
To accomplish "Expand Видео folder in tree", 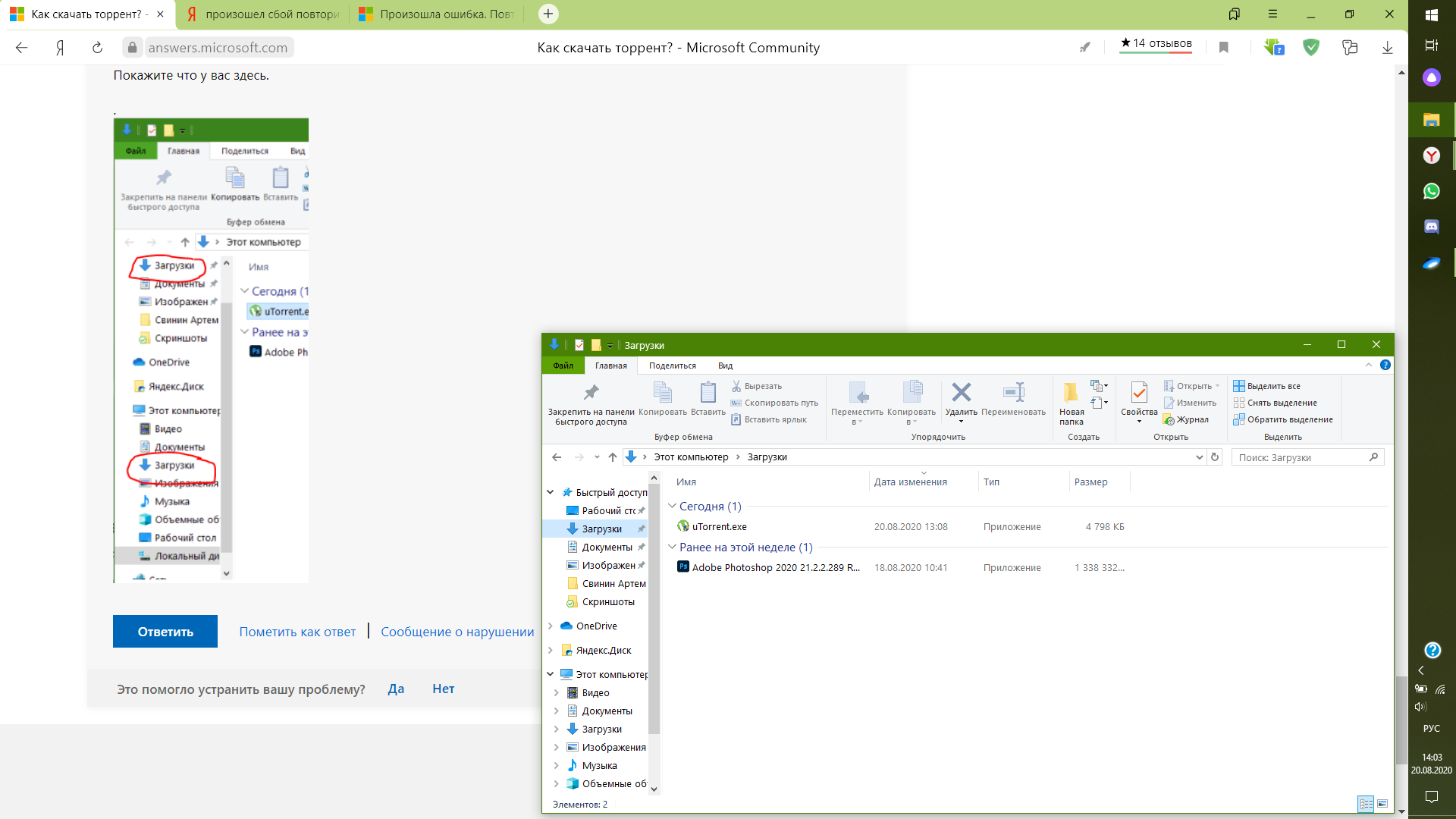I will pos(557,693).
